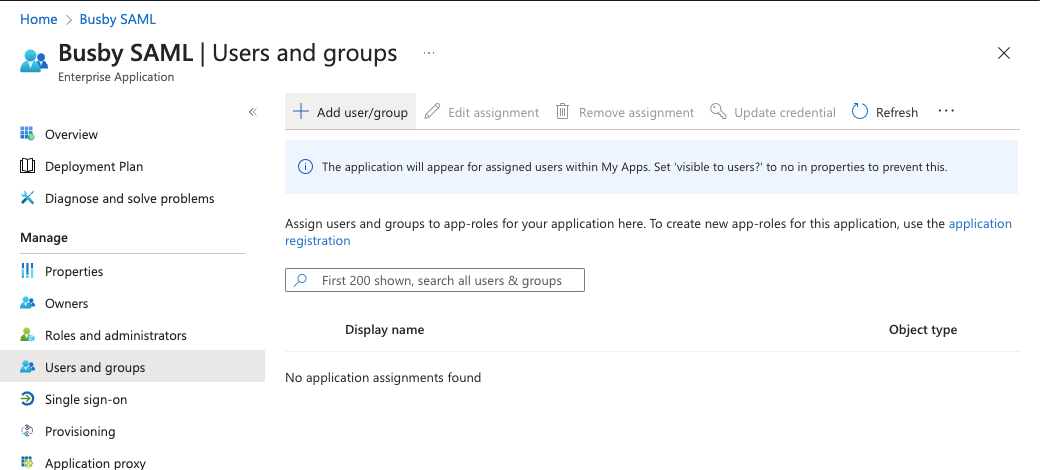Open the ellipsis menu next to the page title
Image resolution: width=1040 pixels, height=470 pixels.
(429, 53)
